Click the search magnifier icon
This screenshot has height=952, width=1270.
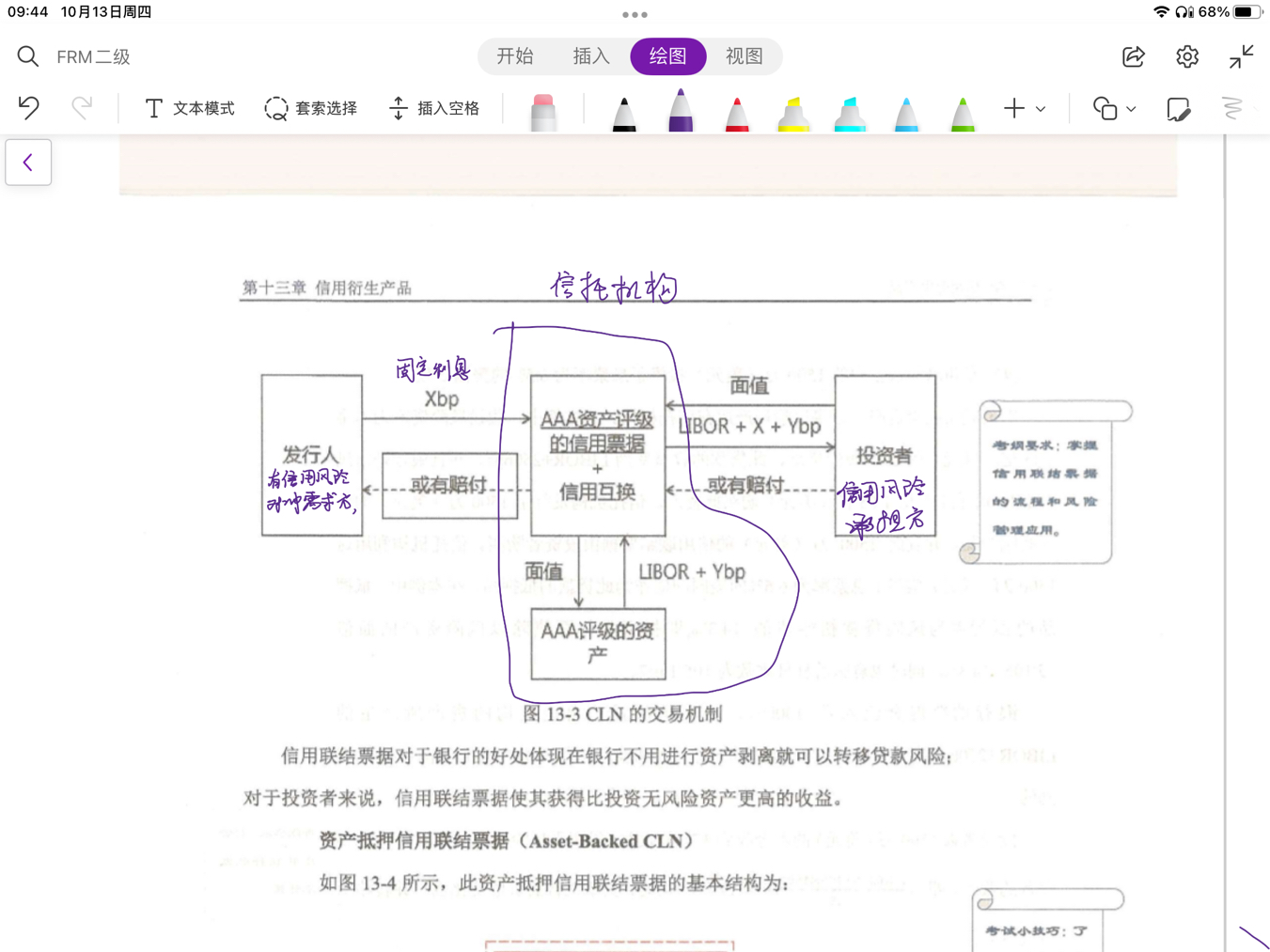(28, 57)
